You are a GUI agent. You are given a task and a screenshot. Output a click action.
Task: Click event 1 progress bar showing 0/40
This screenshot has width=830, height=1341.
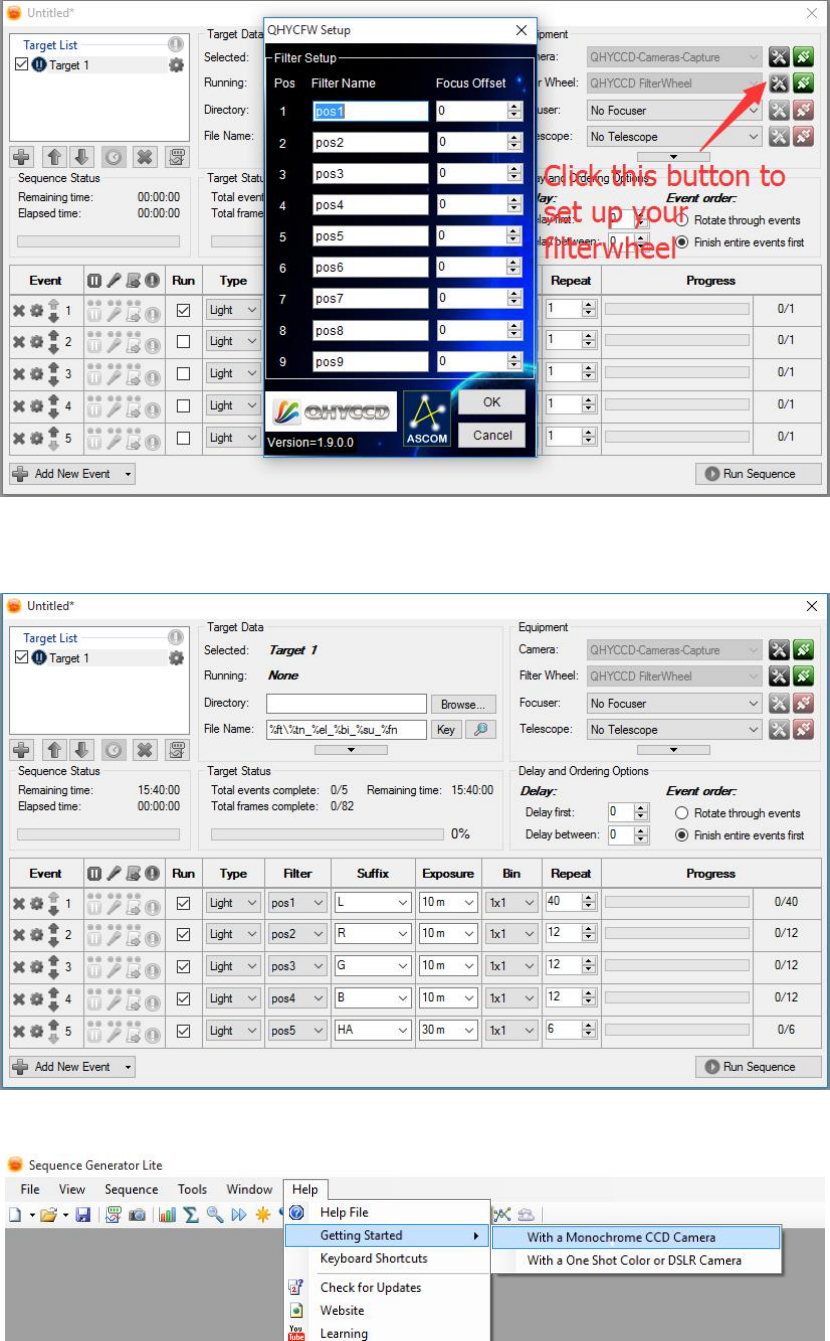[x=676, y=903]
